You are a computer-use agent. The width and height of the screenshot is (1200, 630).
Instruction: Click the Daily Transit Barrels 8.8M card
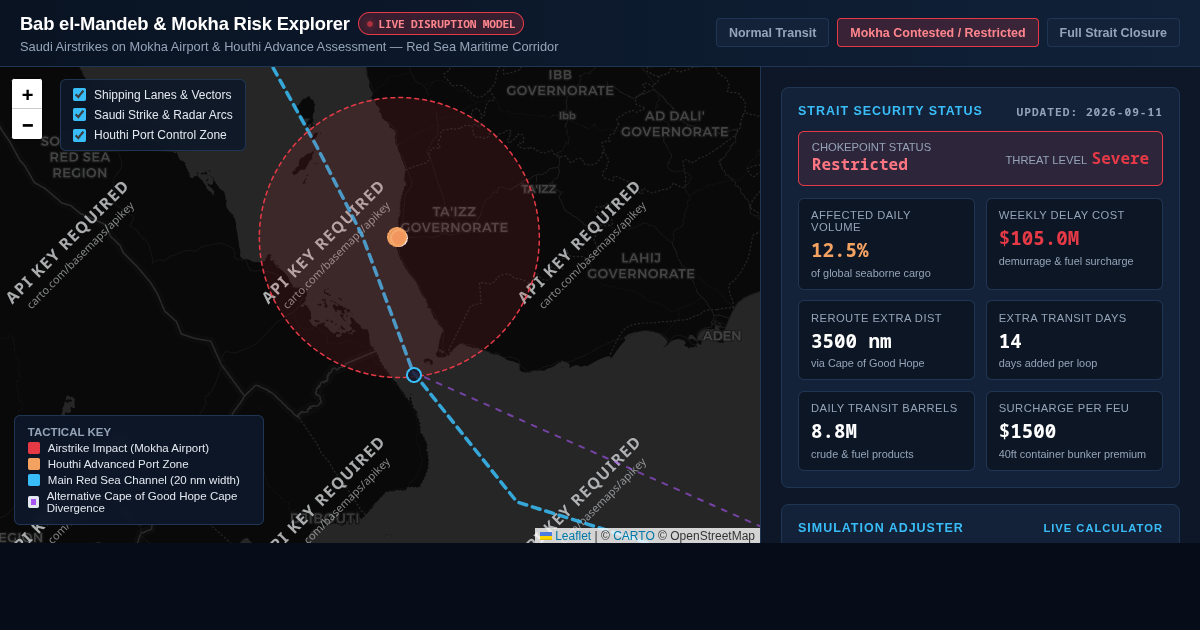(x=886, y=431)
